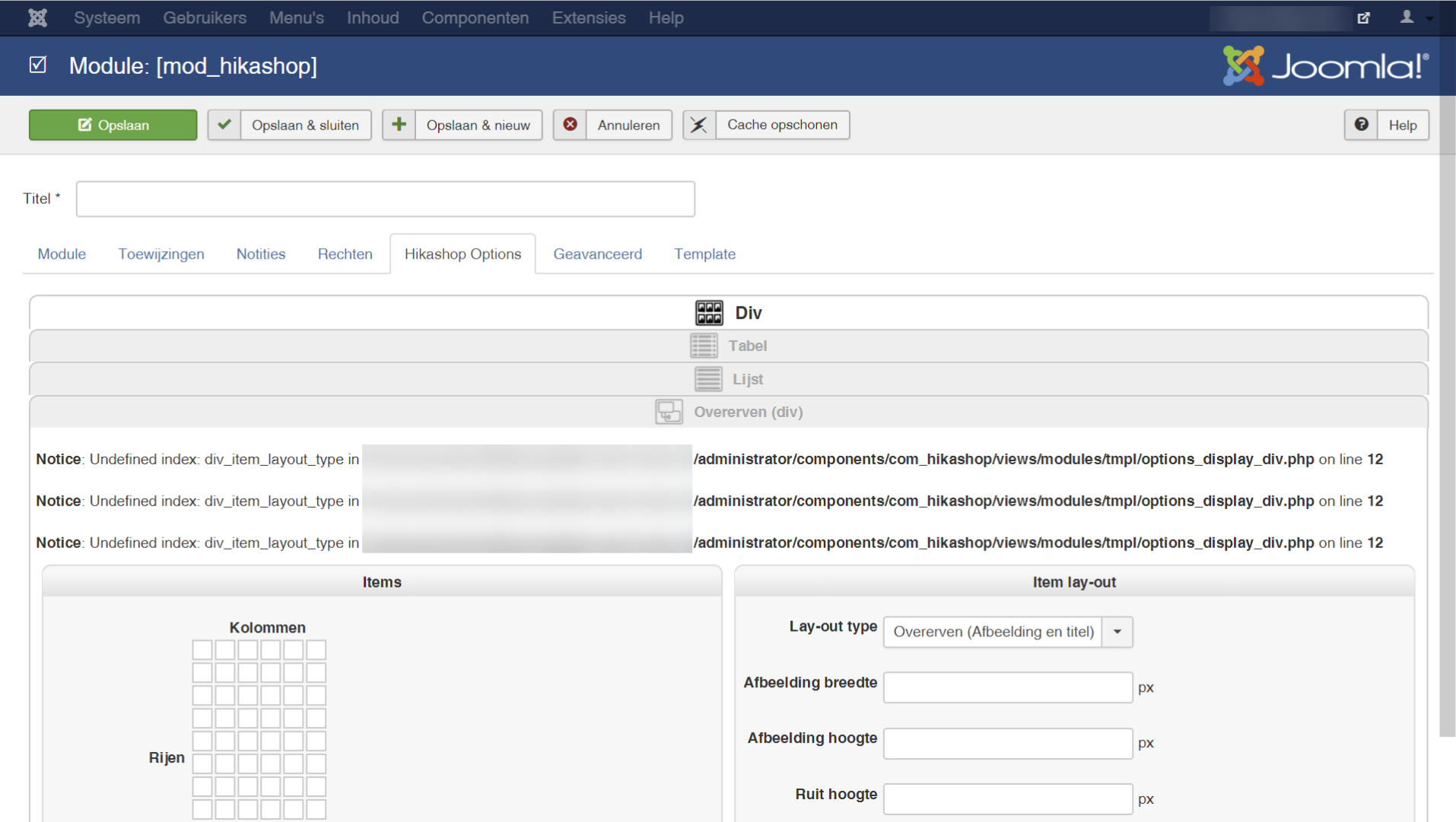Switch to the Module tab
Viewport: 1456px width, 822px height.
62,254
